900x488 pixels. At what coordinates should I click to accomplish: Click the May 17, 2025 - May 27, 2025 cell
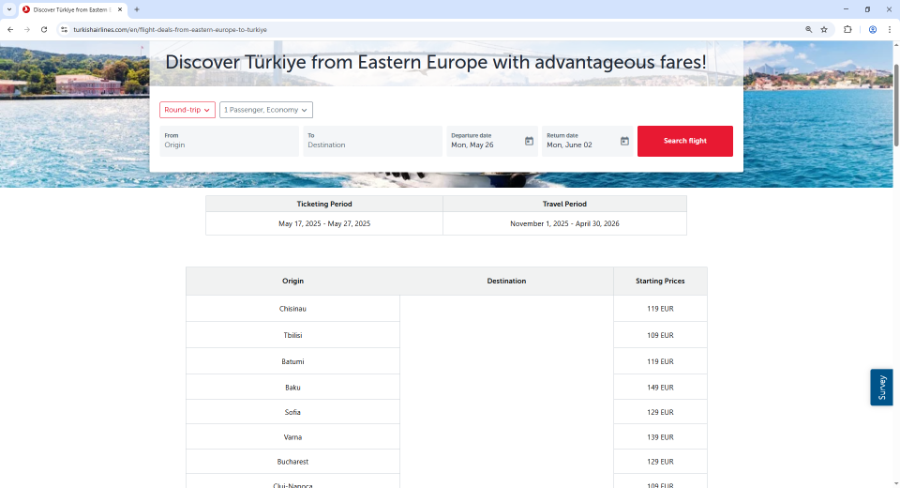324,223
